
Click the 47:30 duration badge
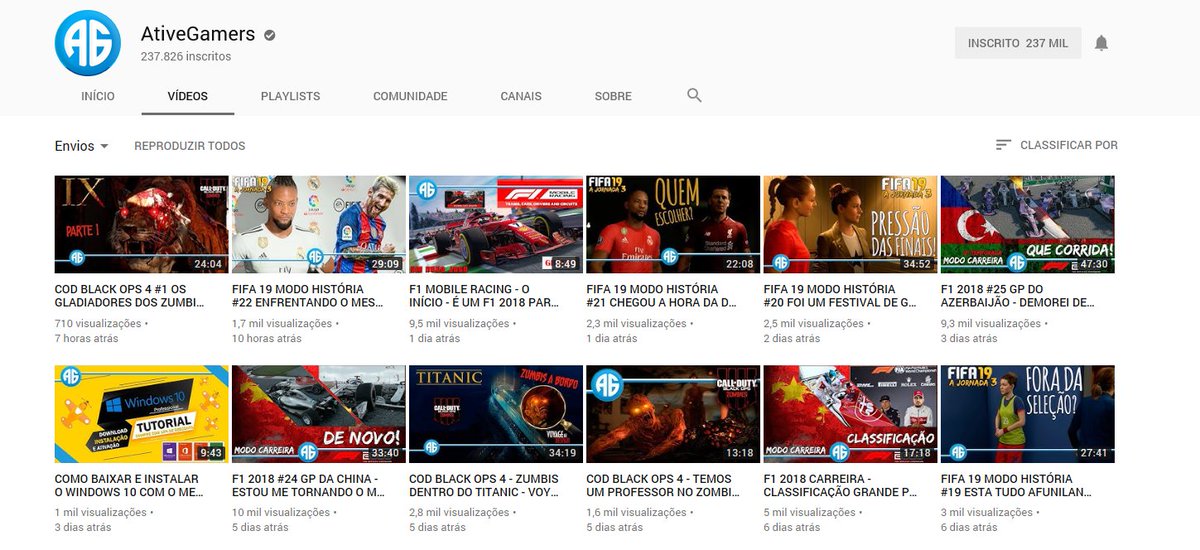tap(1094, 265)
